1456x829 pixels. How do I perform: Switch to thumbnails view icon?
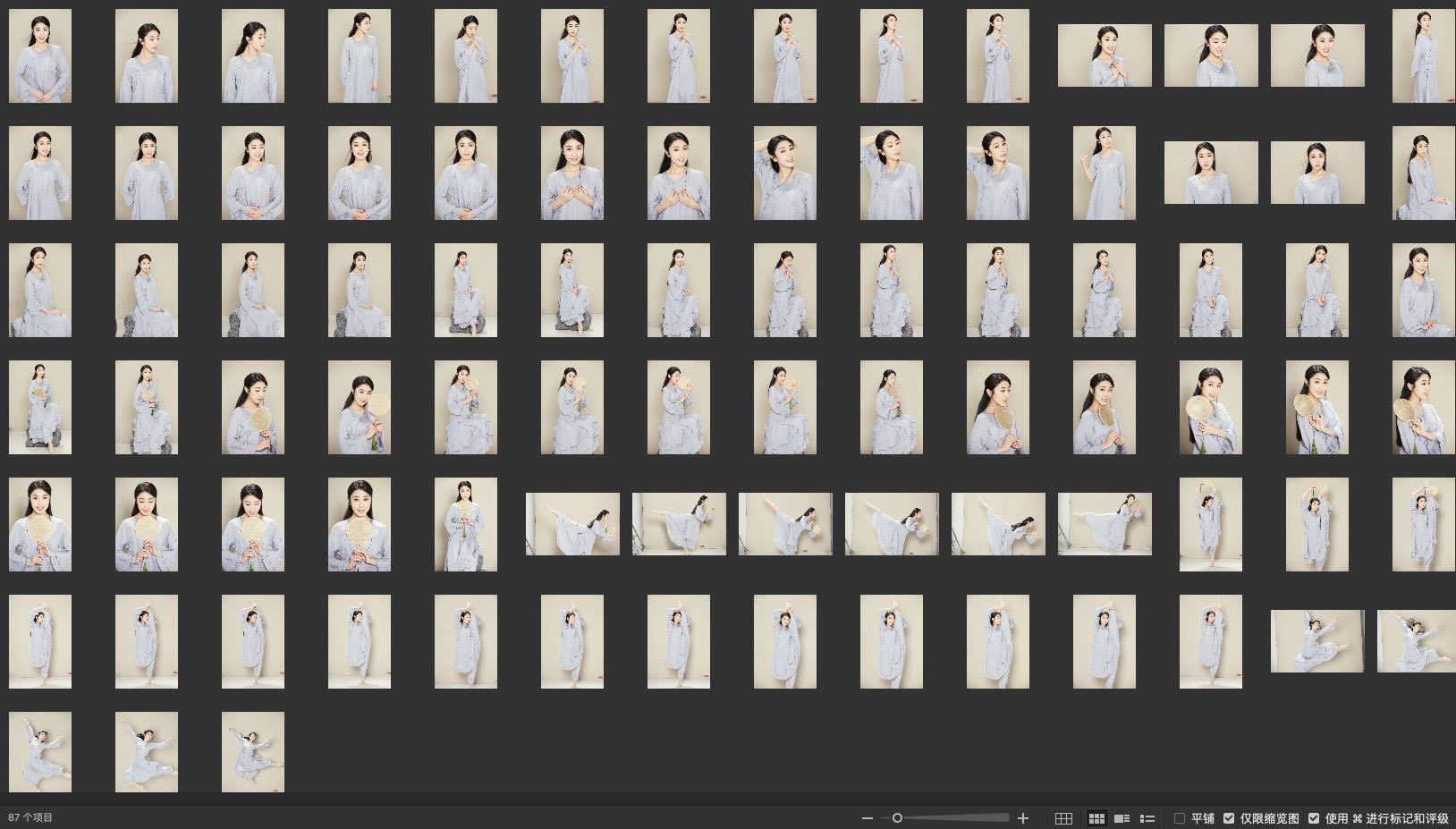point(1096,818)
